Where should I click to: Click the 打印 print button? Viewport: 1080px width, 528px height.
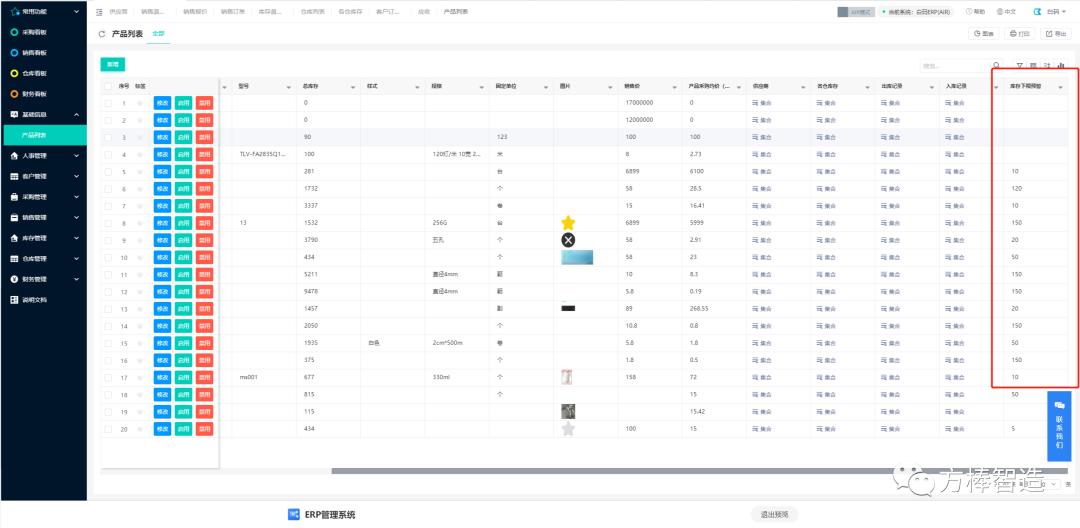1020,33
